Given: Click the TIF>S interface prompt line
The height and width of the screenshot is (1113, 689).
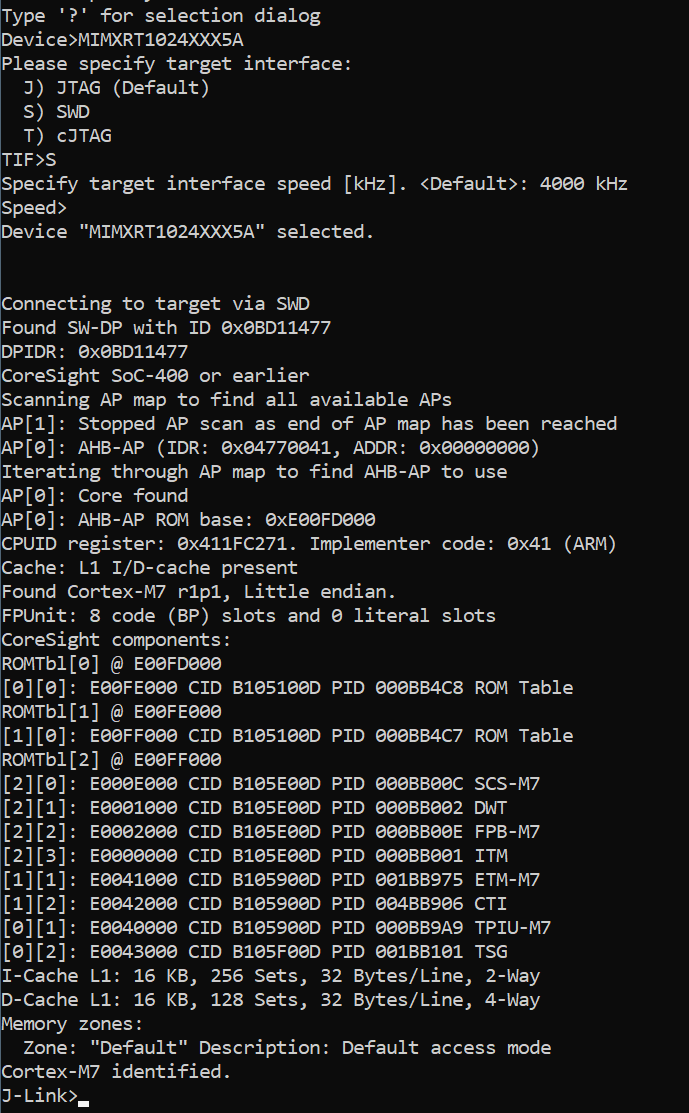Looking at the screenshot, I should pyautogui.click(x=29, y=160).
